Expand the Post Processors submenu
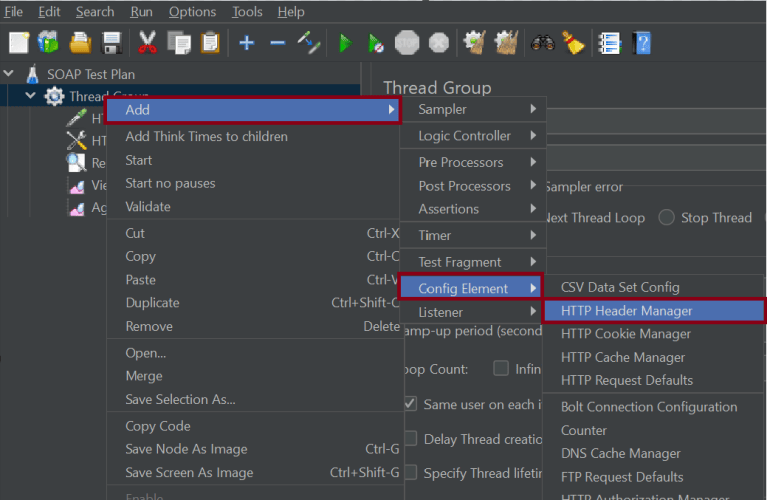This screenshot has width=767, height=500. 473,186
